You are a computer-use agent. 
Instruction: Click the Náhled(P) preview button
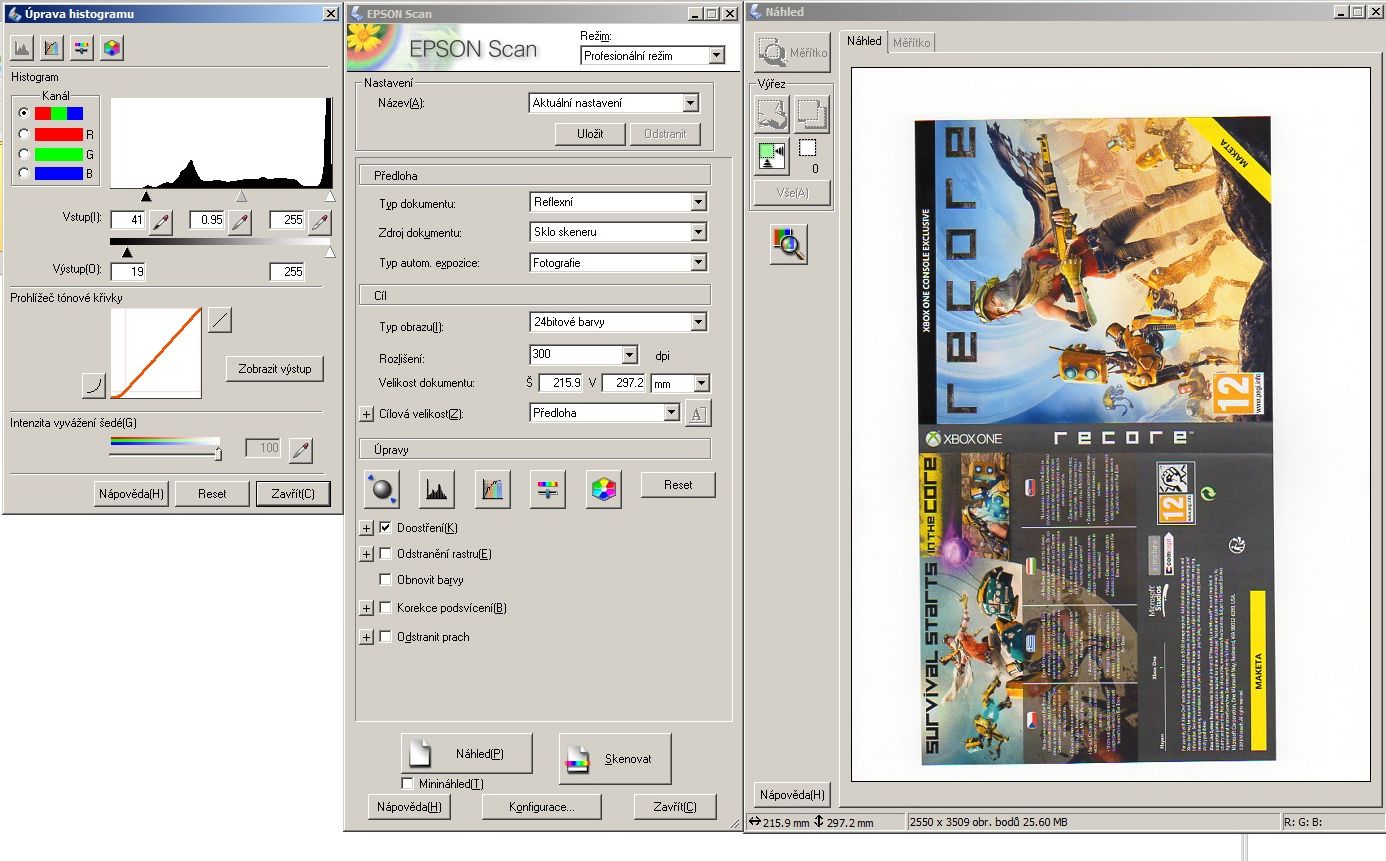[x=466, y=753]
